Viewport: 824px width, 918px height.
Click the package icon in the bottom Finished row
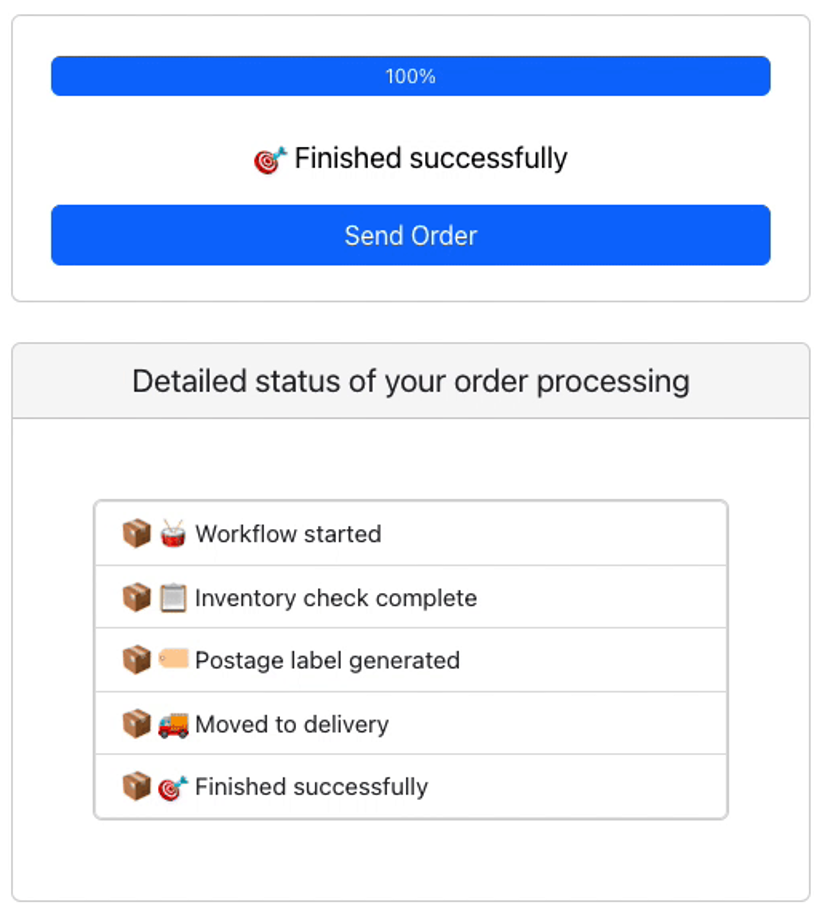click(136, 787)
